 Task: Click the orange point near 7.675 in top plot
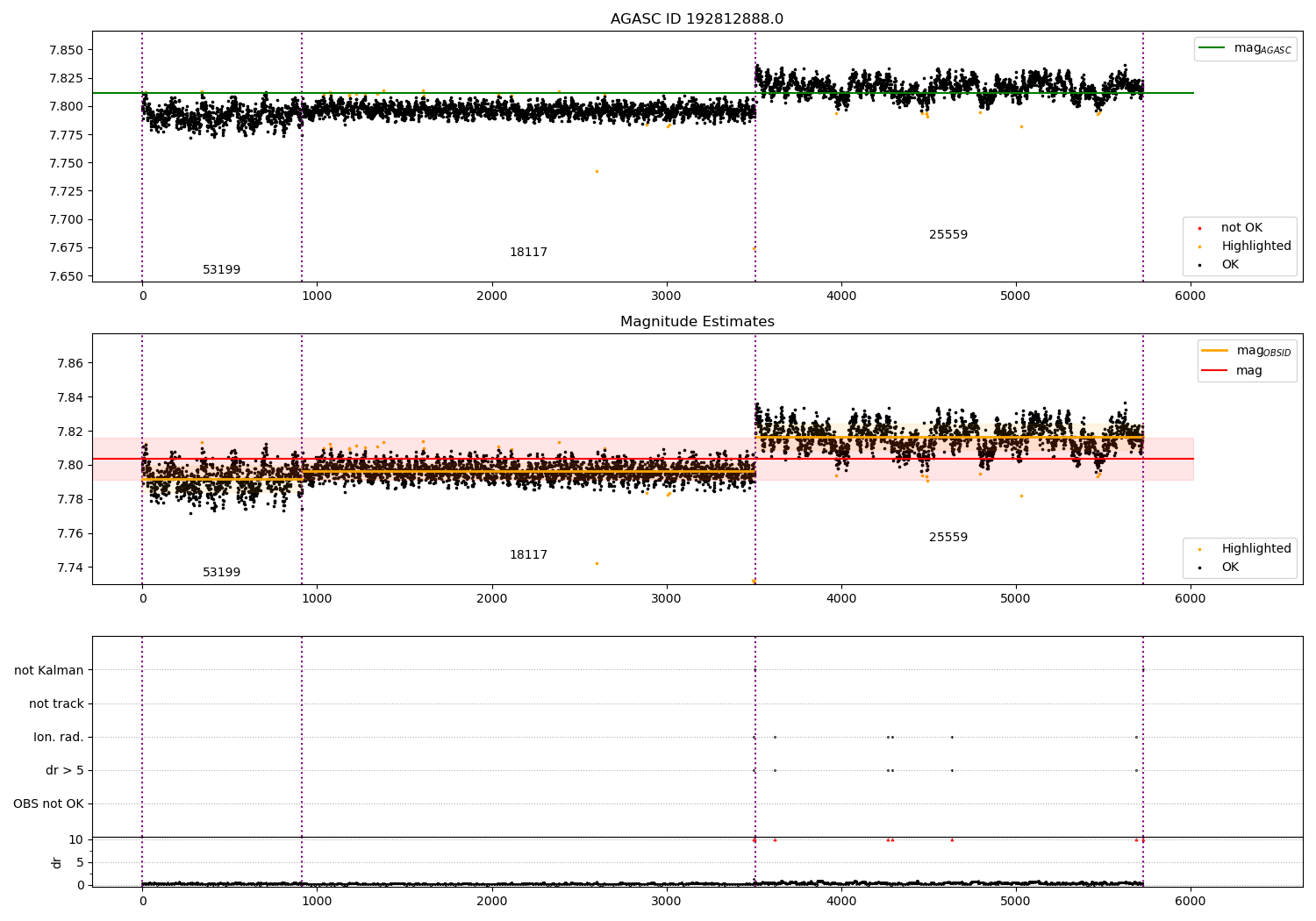(x=754, y=248)
